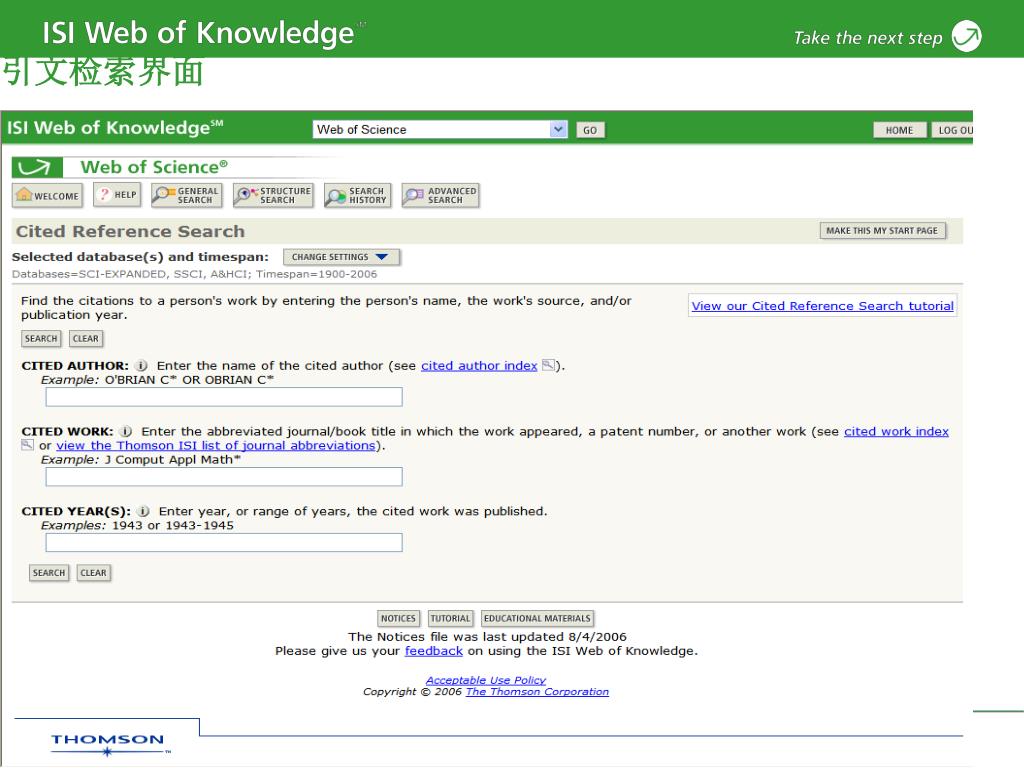Screen dimensions: 1024x768
Task: Expand Change Settings dropdown
Action: tap(342, 257)
